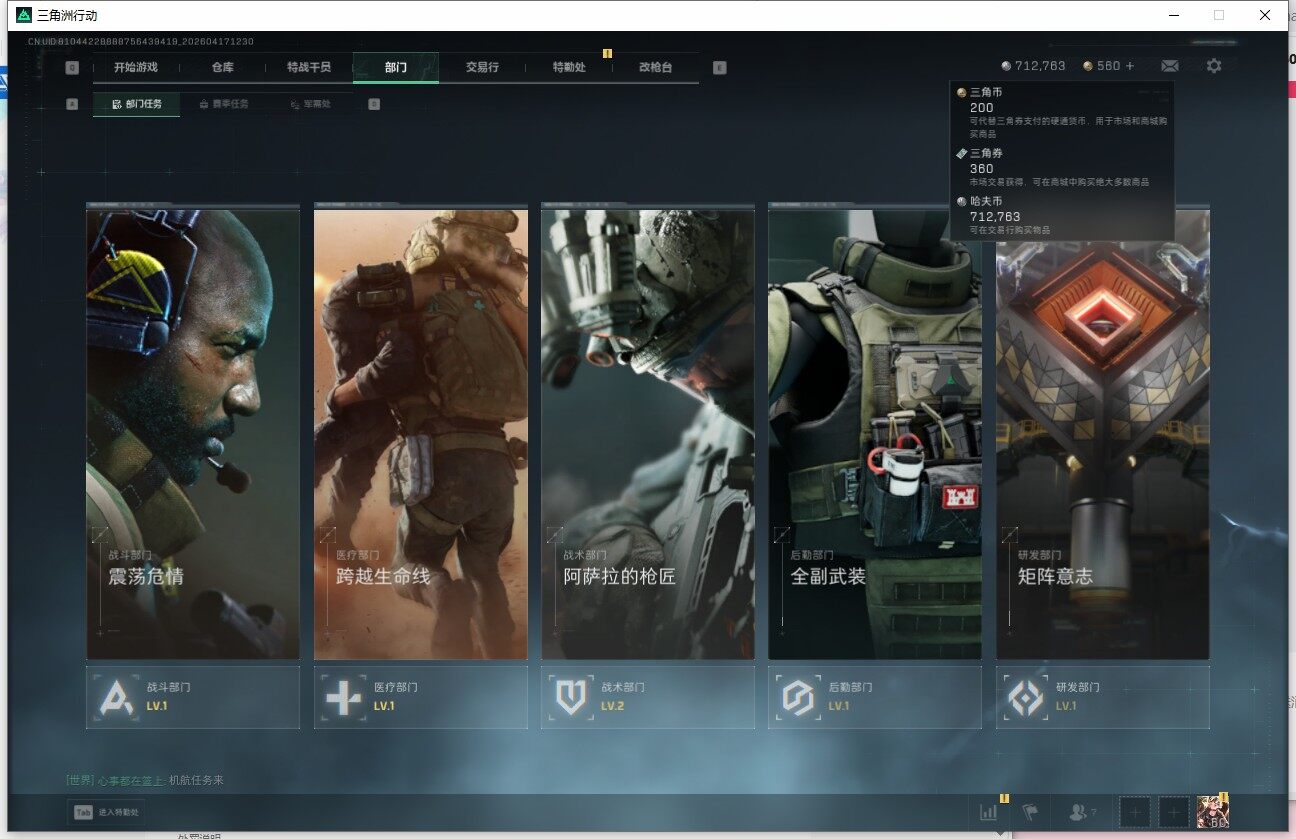Switch to the 仓库 tab
The width and height of the screenshot is (1296, 839).
click(x=222, y=67)
